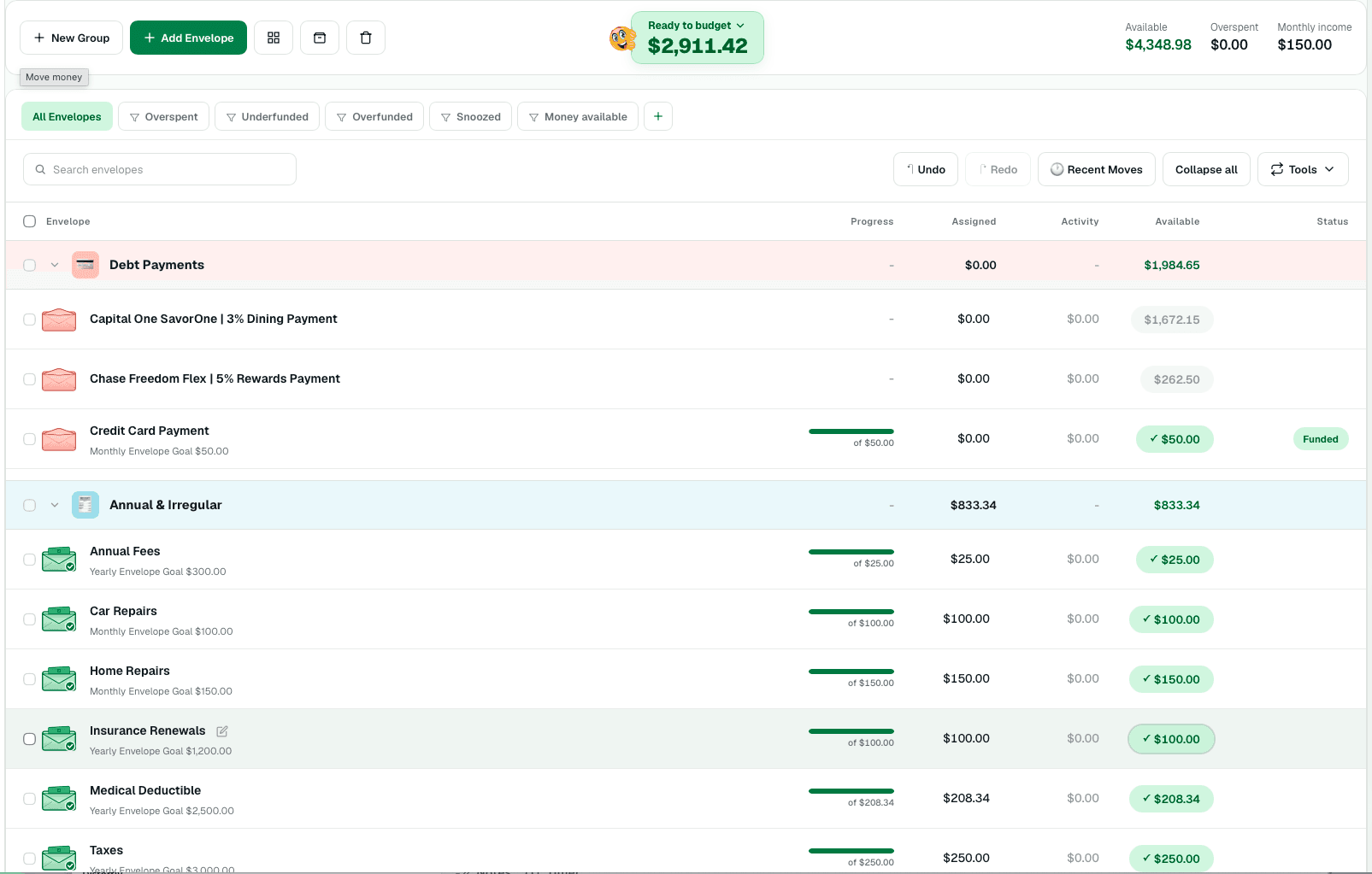1372x874 pixels.
Task: Open Credit Card Payment $50.00 available pill
Action: pyautogui.click(x=1175, y=439)
